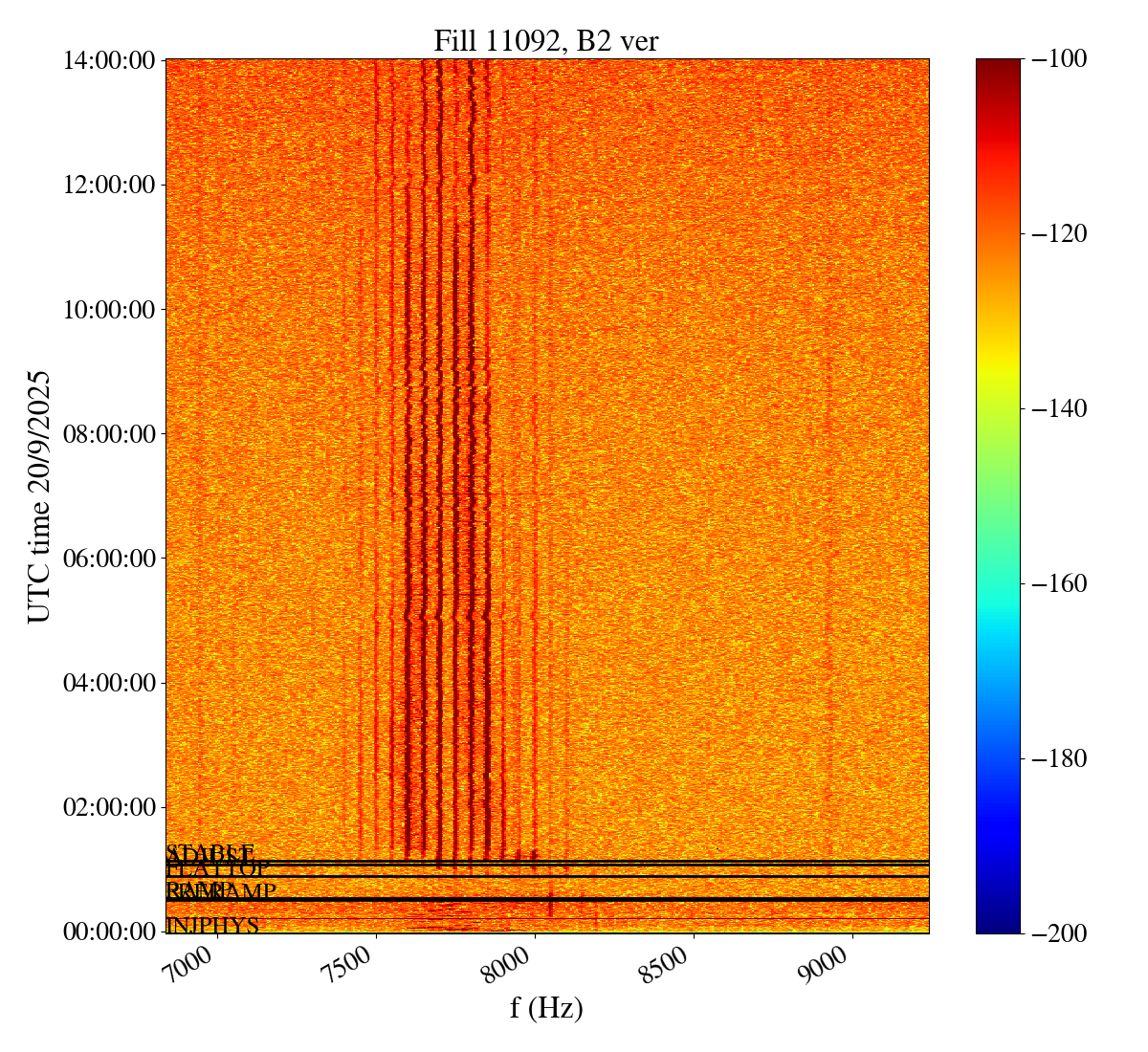
Task: Select the 7500 Hz x-axis tick label
Action: tap(356, 965)
